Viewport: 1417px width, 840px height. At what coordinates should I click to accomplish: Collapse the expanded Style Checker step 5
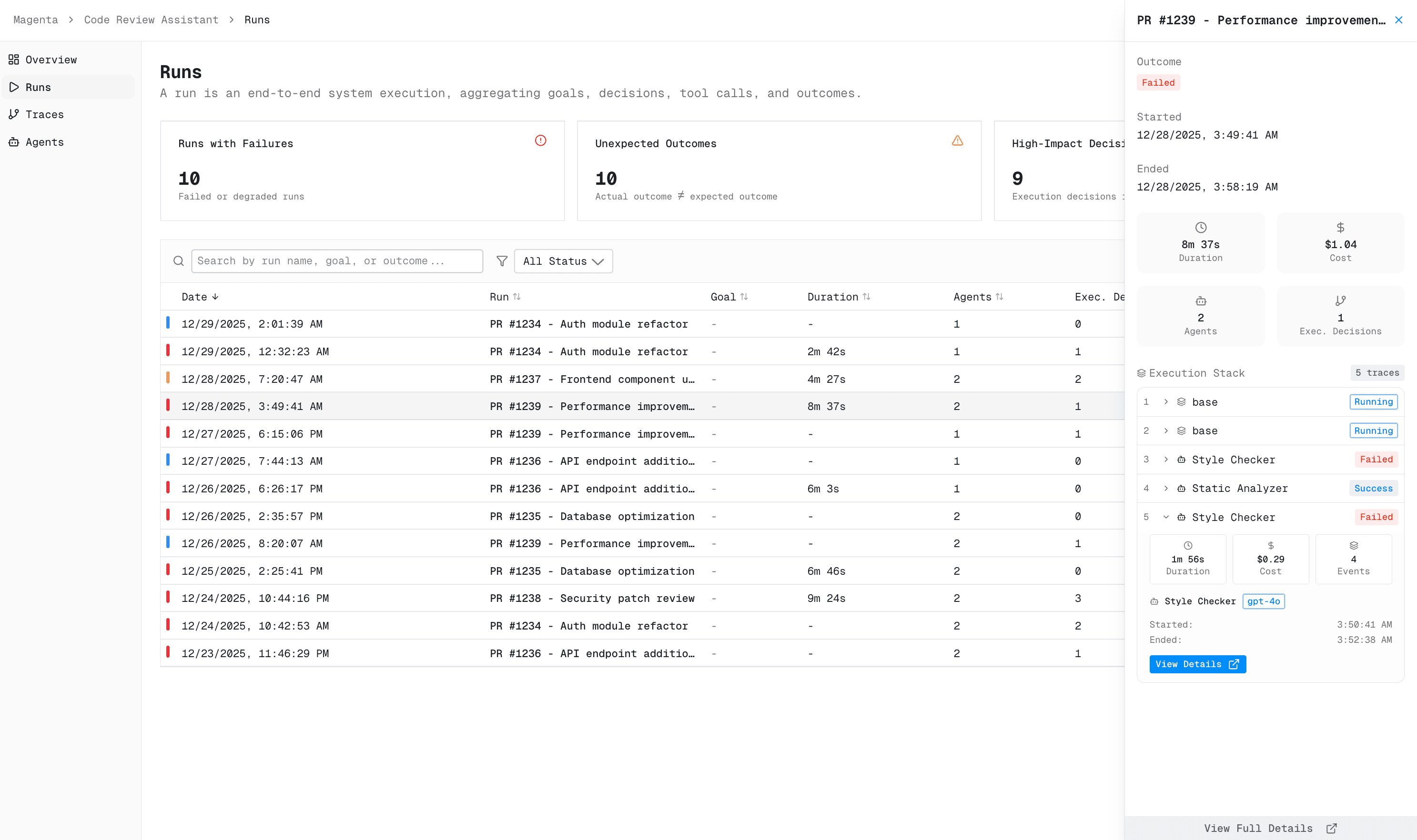pyautogui.click(x=1167, y=517)
